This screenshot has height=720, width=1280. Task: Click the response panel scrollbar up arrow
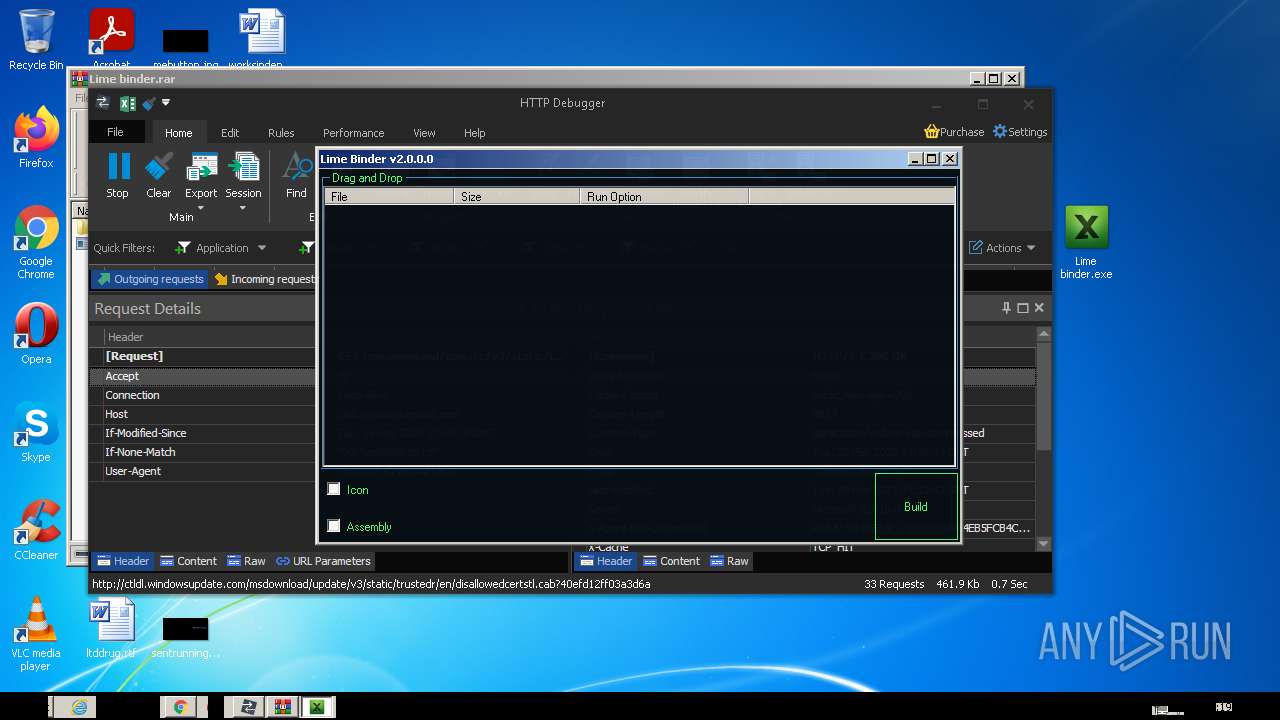tap(1043, 334)
